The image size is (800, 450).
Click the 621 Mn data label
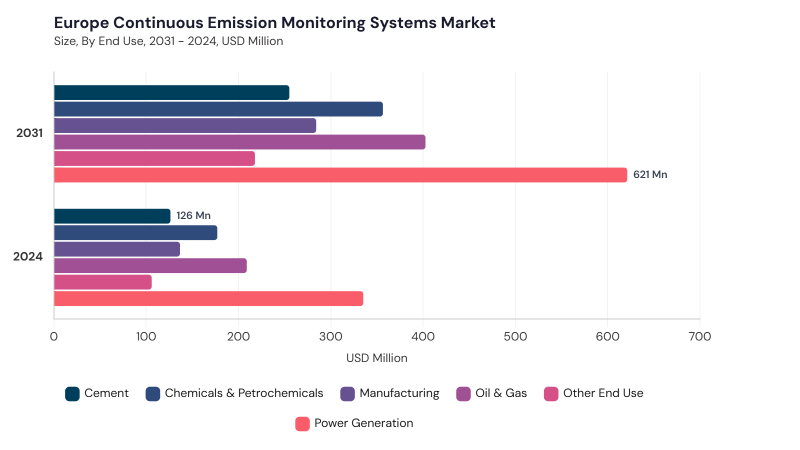tap(650, 174)
